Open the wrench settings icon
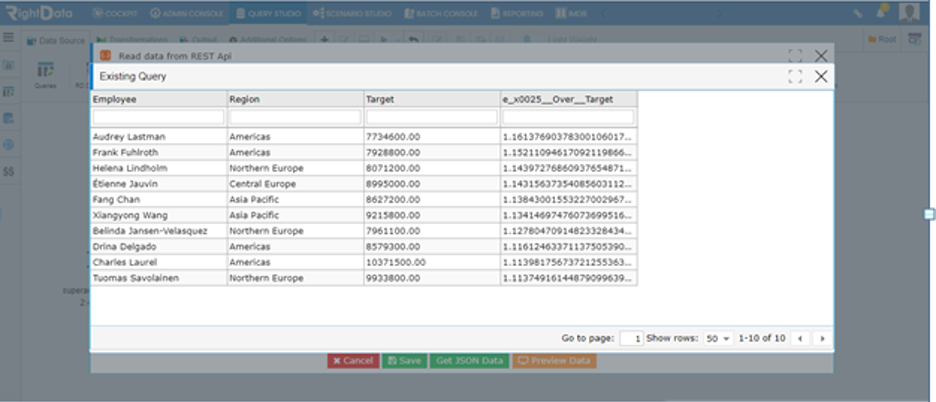The width and height of the screenshot is (936, 402). (857, 13)
